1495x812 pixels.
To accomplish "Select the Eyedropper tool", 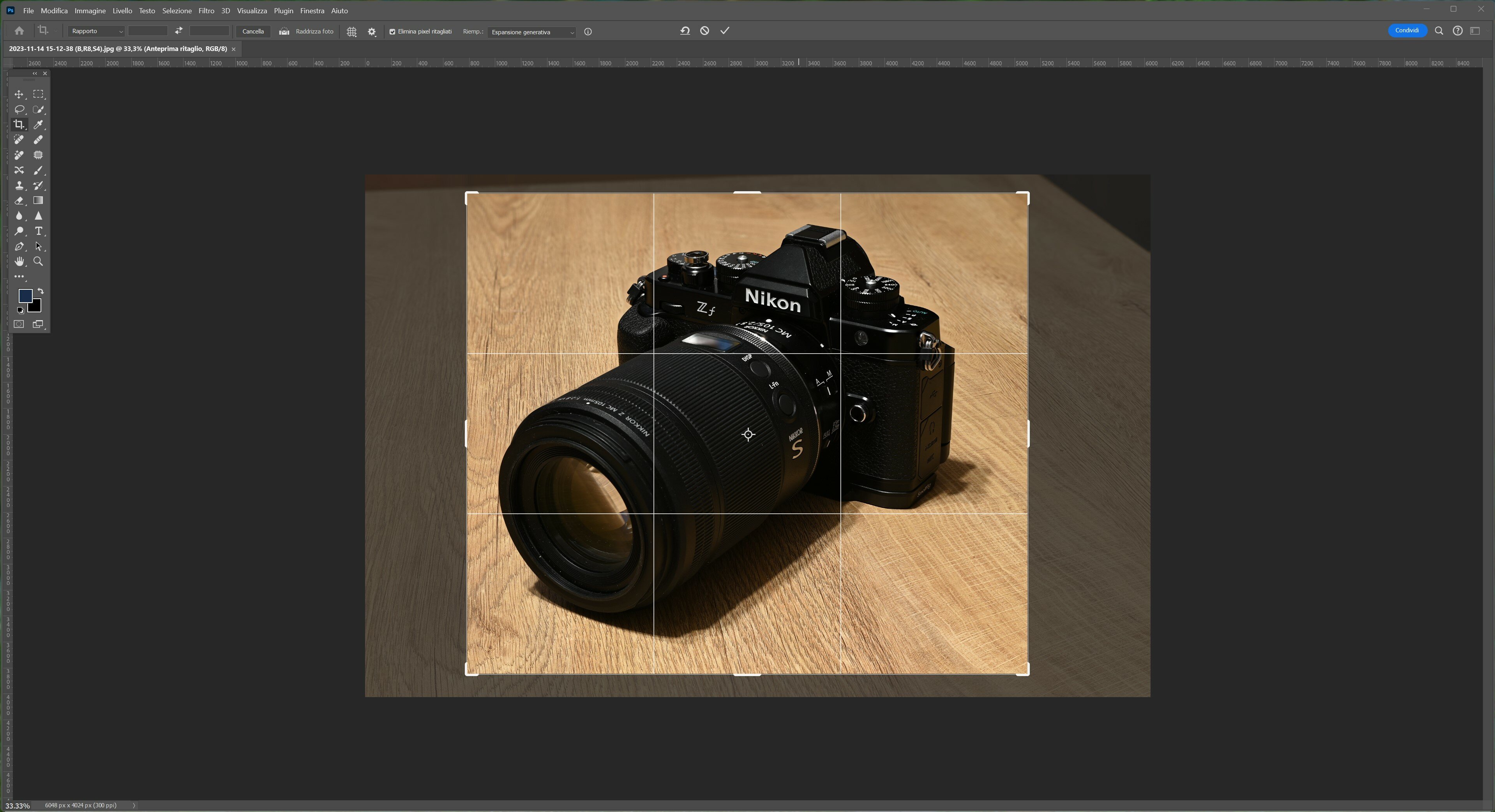I will 38,124.
